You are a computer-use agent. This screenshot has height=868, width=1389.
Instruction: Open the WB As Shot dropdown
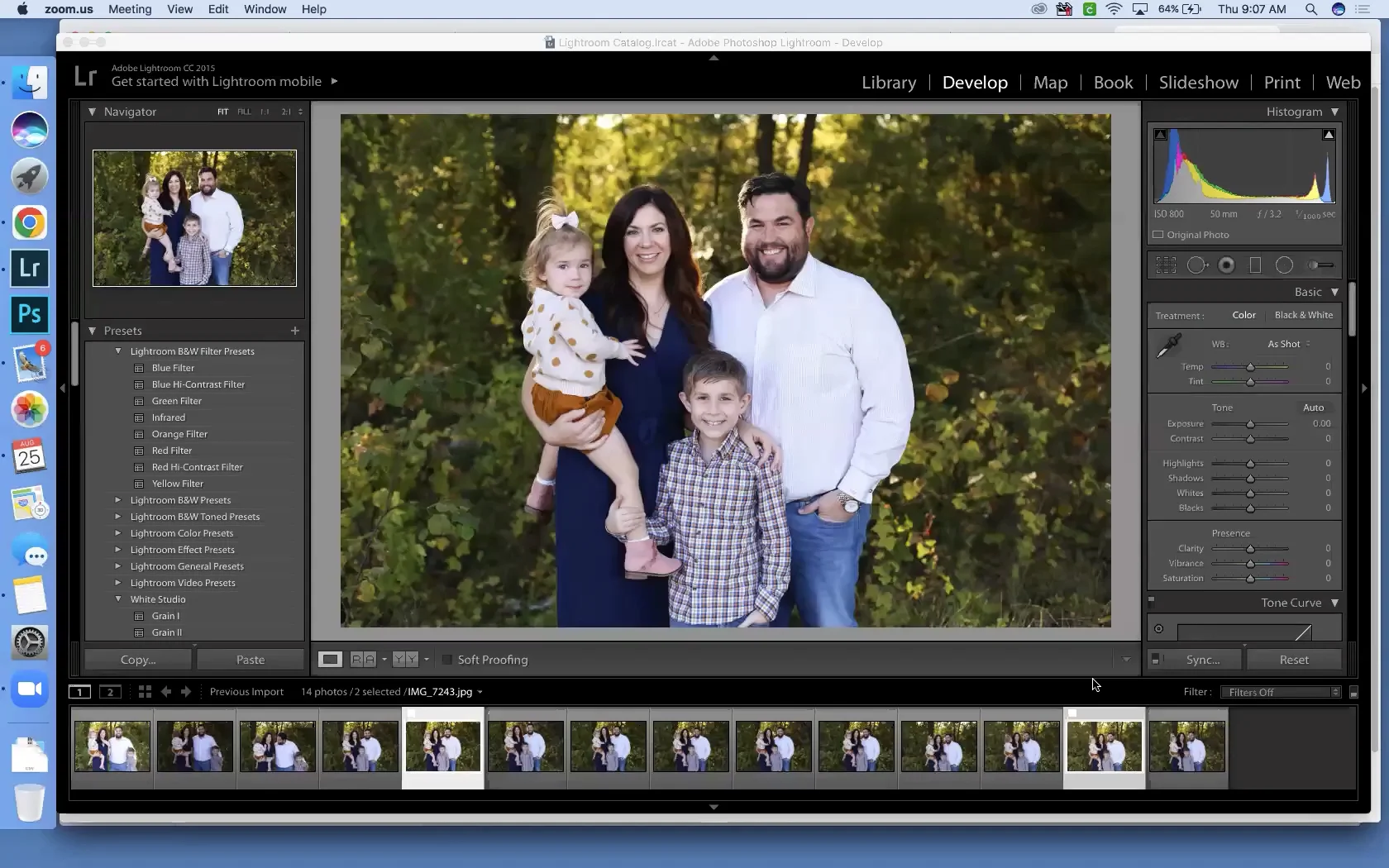[x=1289, y=344]
